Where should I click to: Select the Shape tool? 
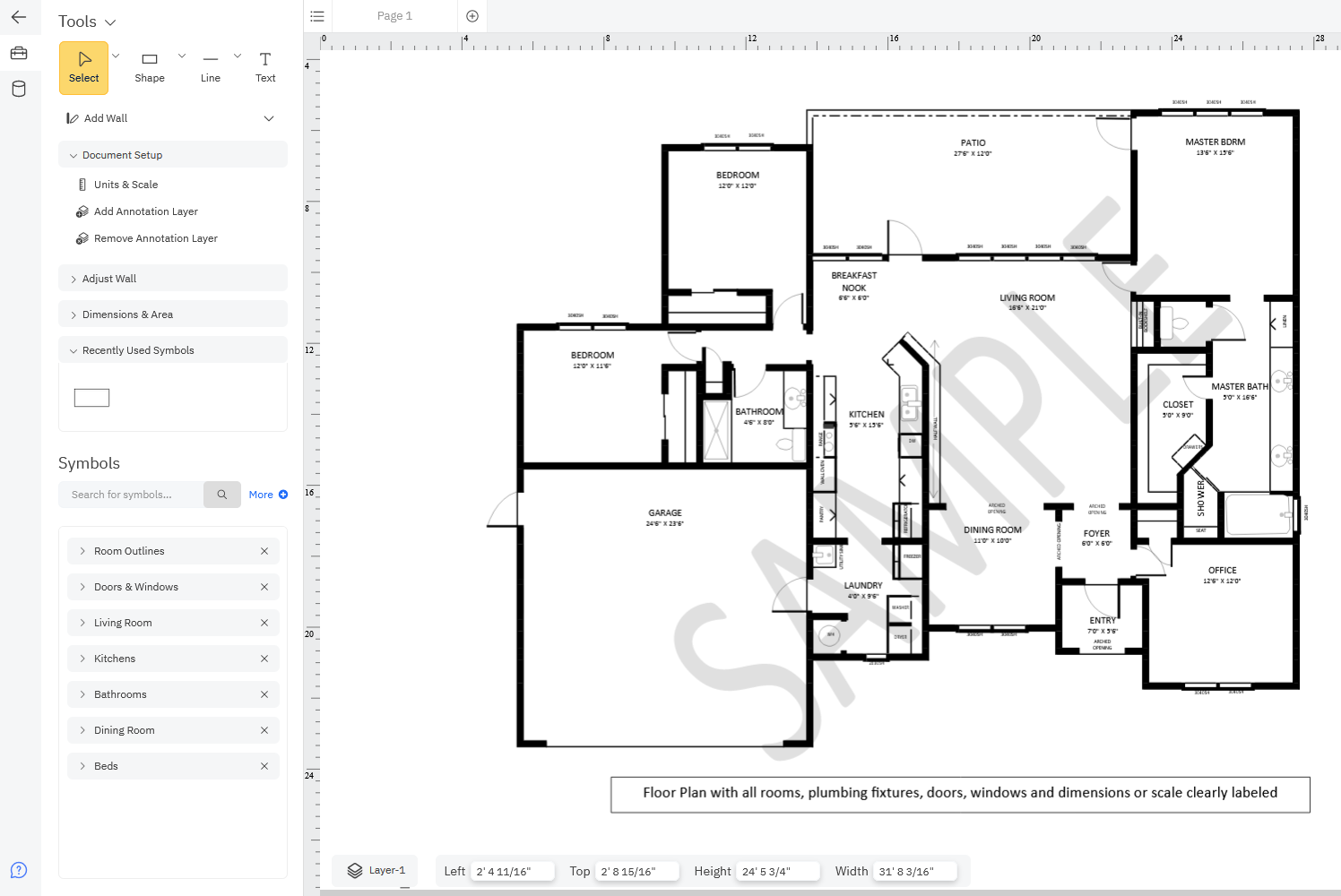(150, 67)
